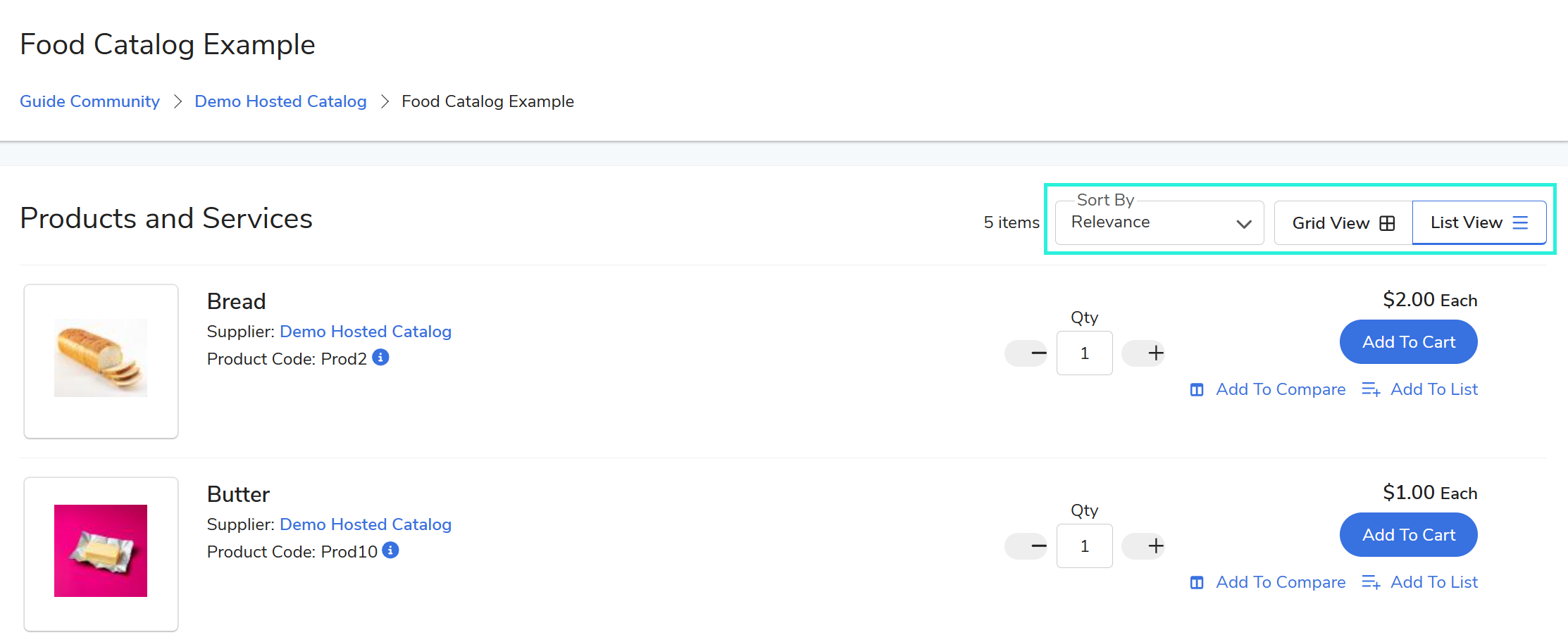1568x642 pixels.
Task: Open Bread's supplier Demo Hosted Catalog link
Action: pyautogui.click(x=365, y=332)
